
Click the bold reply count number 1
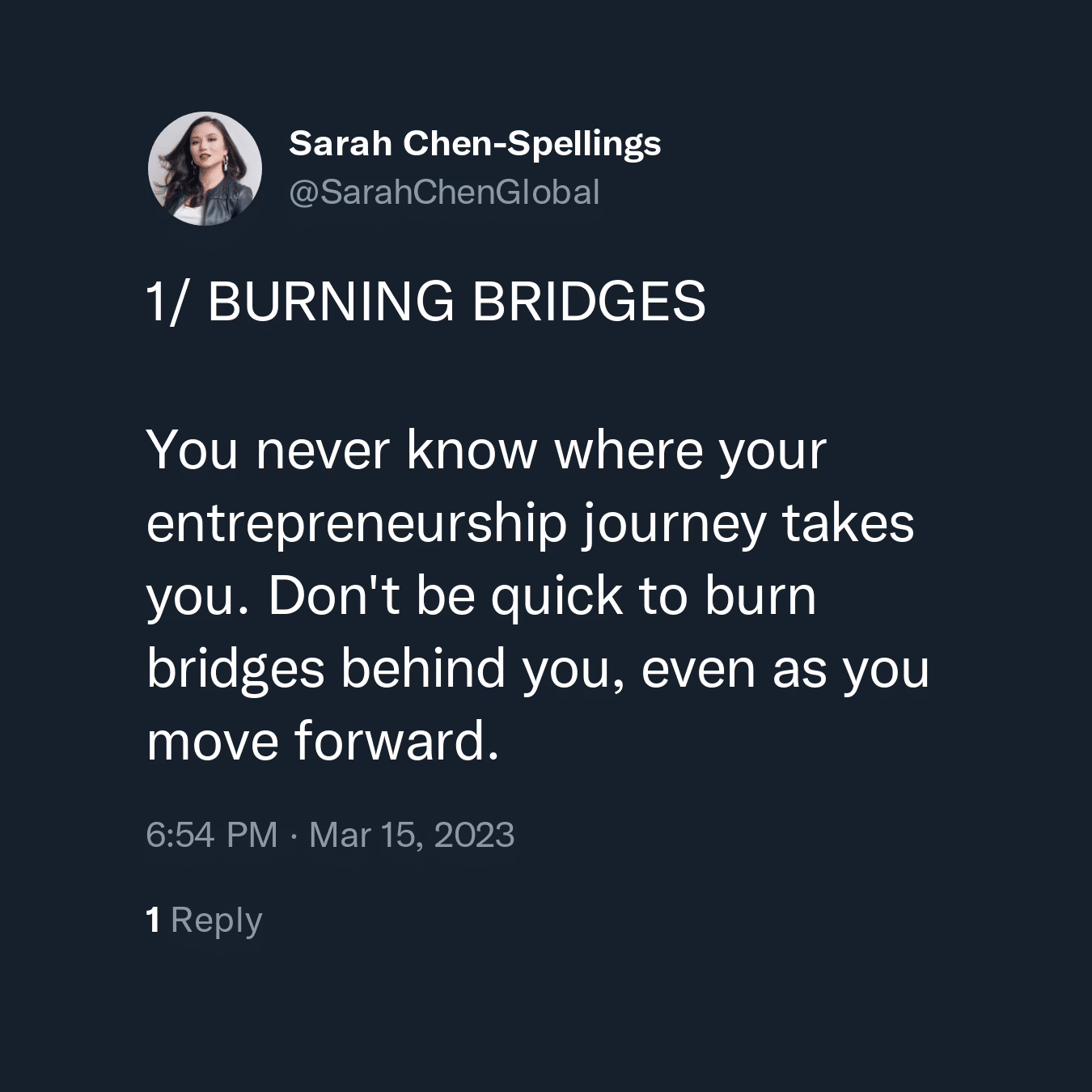(153, 920)
